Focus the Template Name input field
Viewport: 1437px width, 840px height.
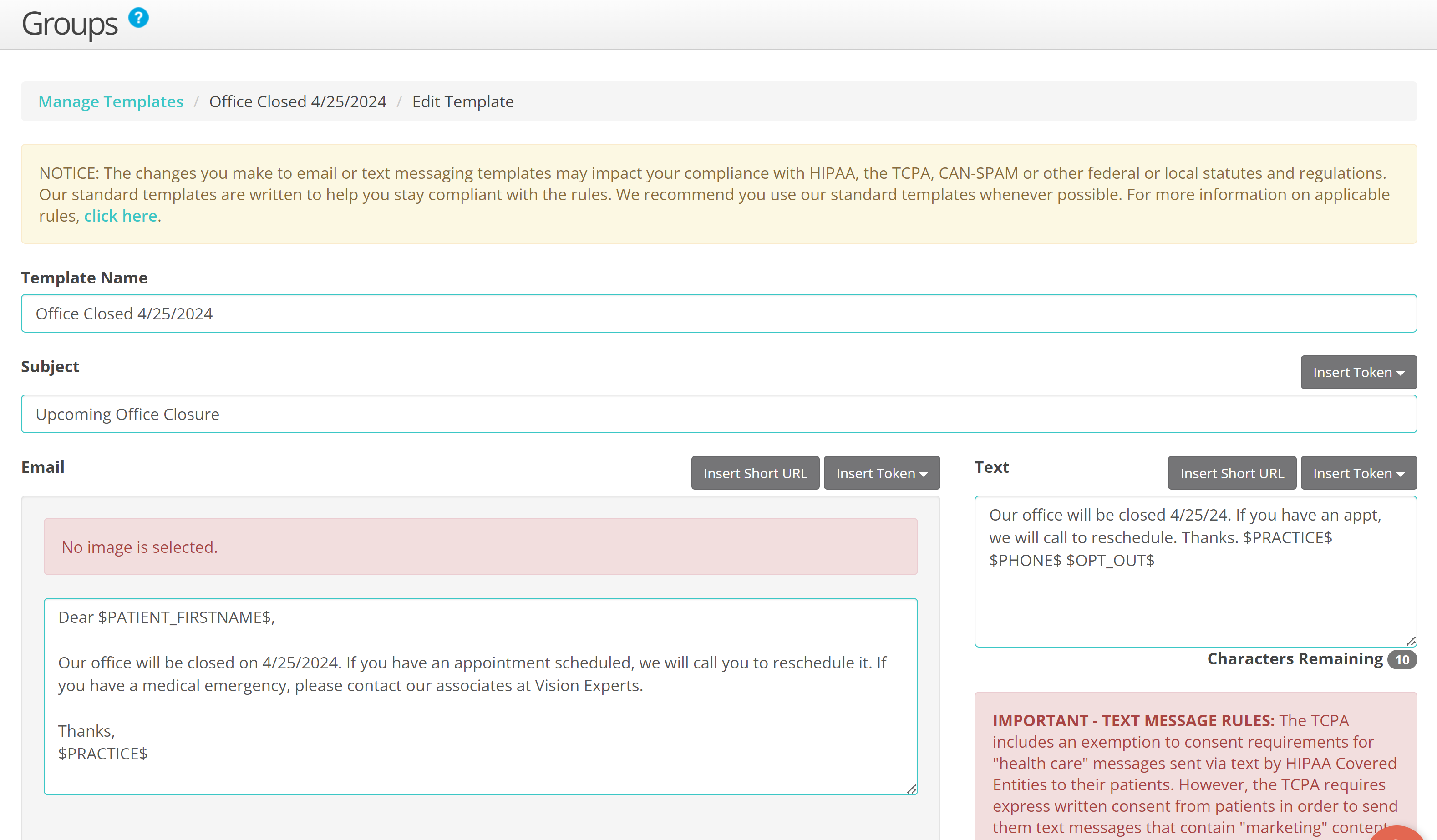click(x=718, y=314)
